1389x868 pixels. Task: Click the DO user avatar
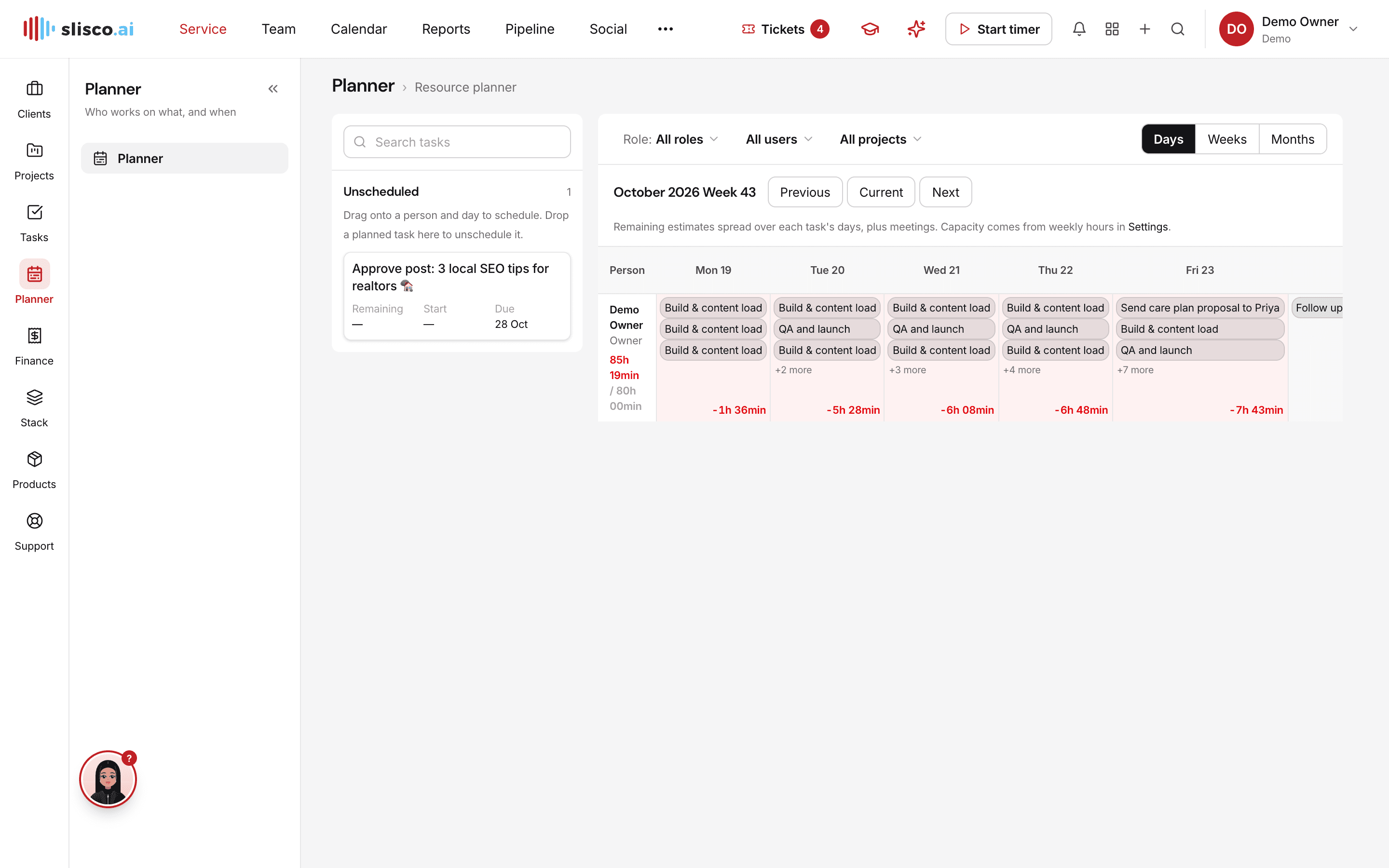tap(1236, 29)
